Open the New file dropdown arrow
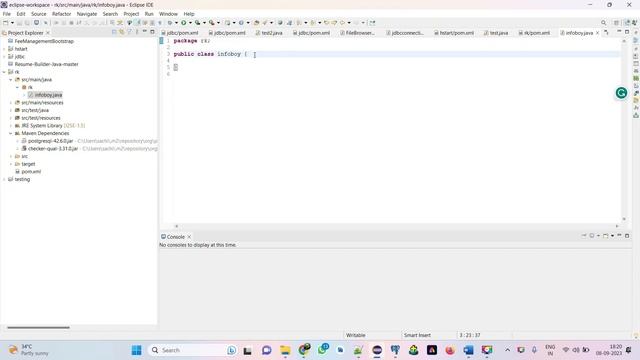 [x=12, y=23]
